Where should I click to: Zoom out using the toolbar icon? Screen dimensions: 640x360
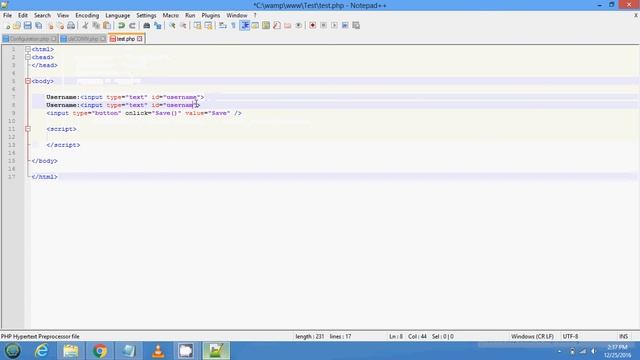(x=183, y=26)
